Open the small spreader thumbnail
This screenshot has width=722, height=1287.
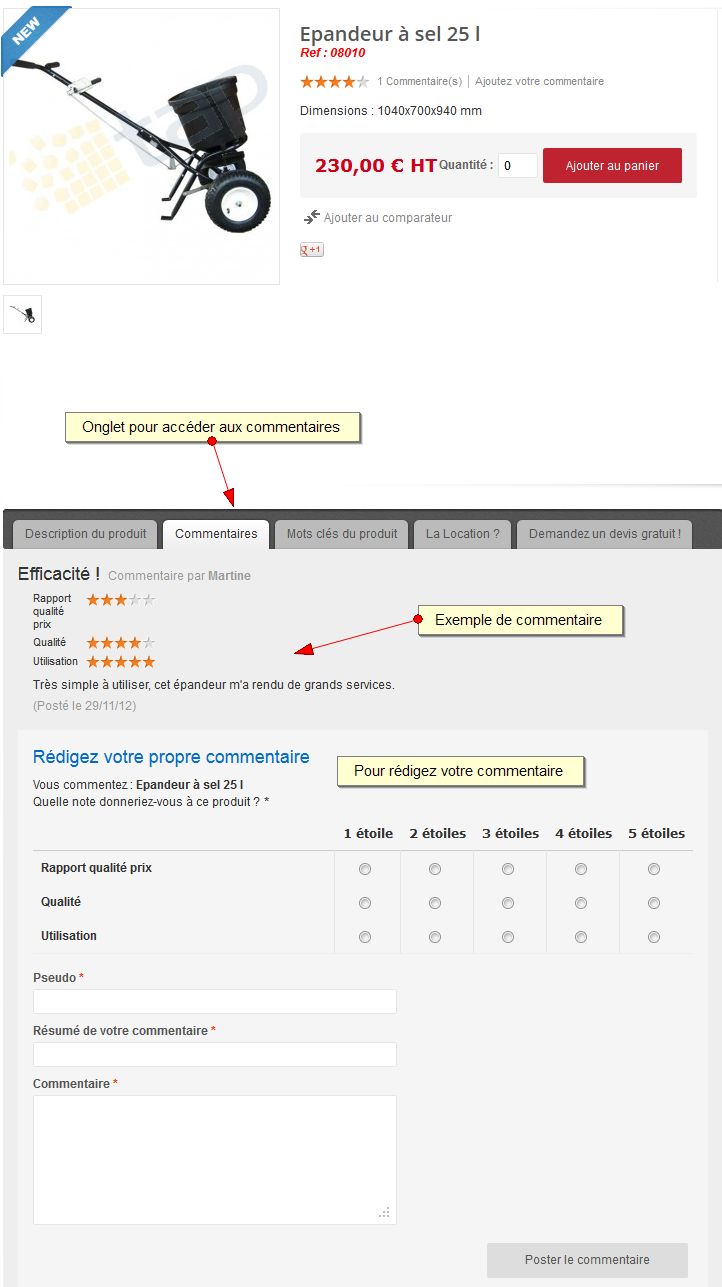[22, 315]
